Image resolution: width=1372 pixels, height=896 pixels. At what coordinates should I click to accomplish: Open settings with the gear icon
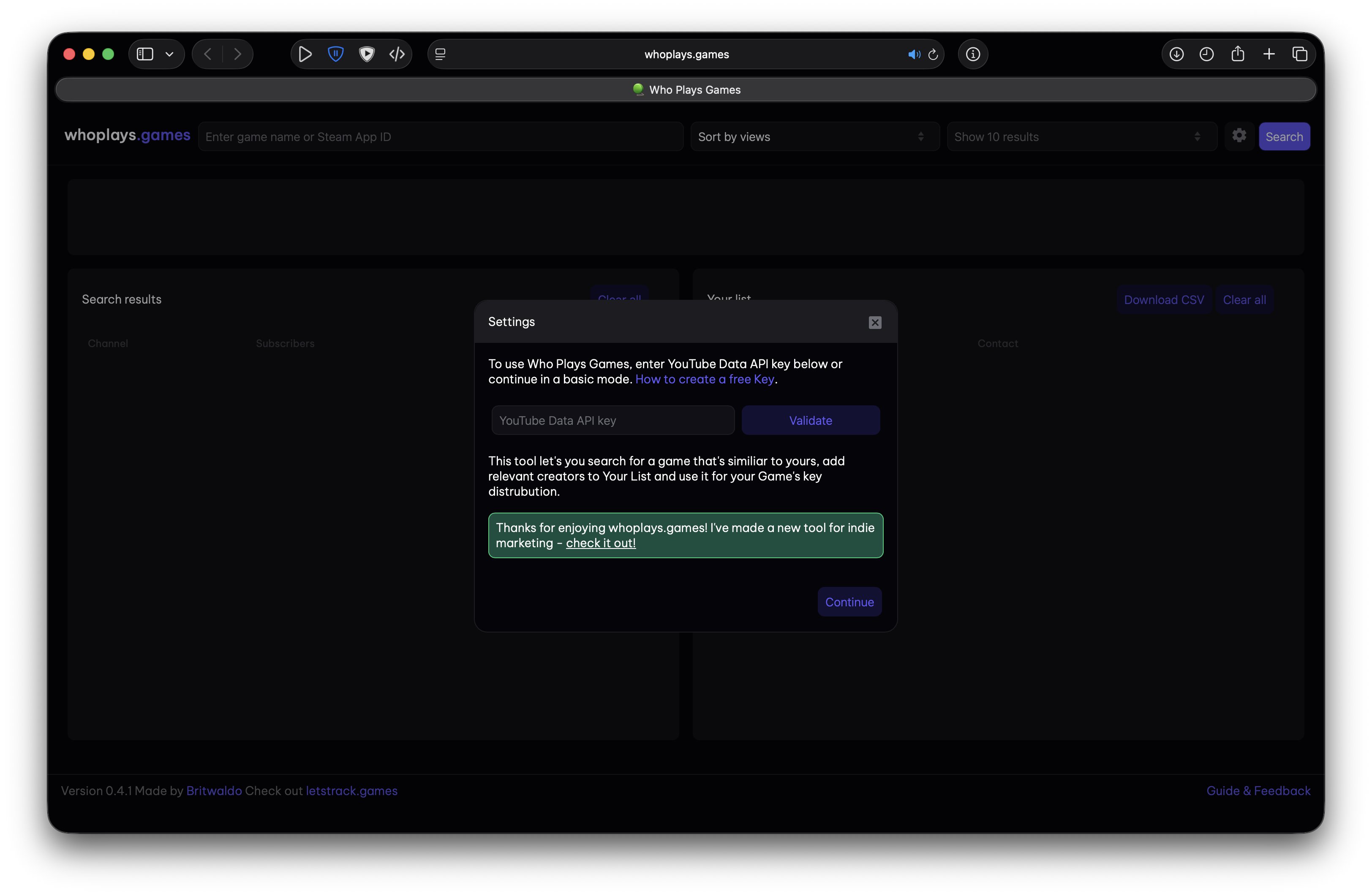(1239, 136)
